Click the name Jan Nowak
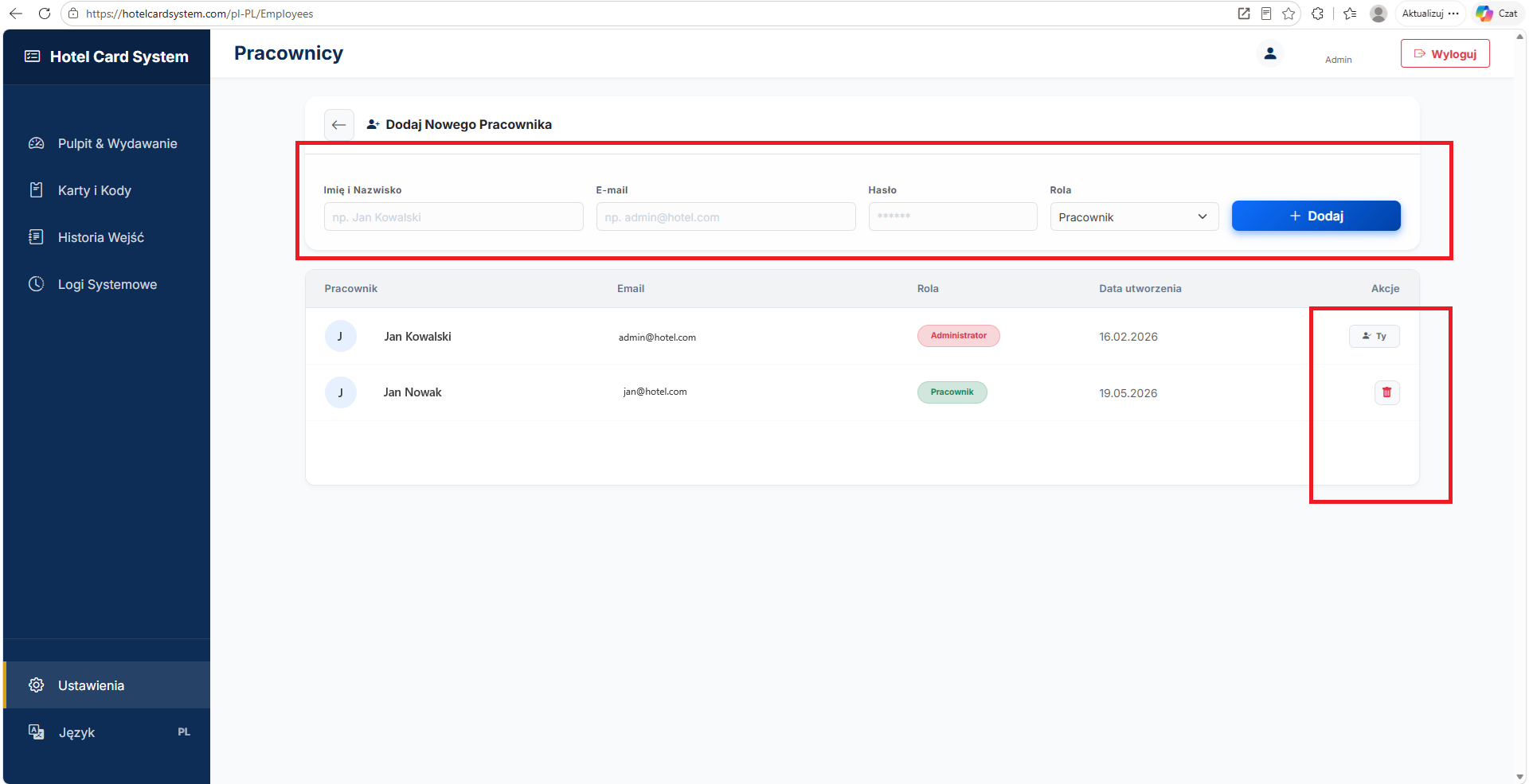 [412, 392]
